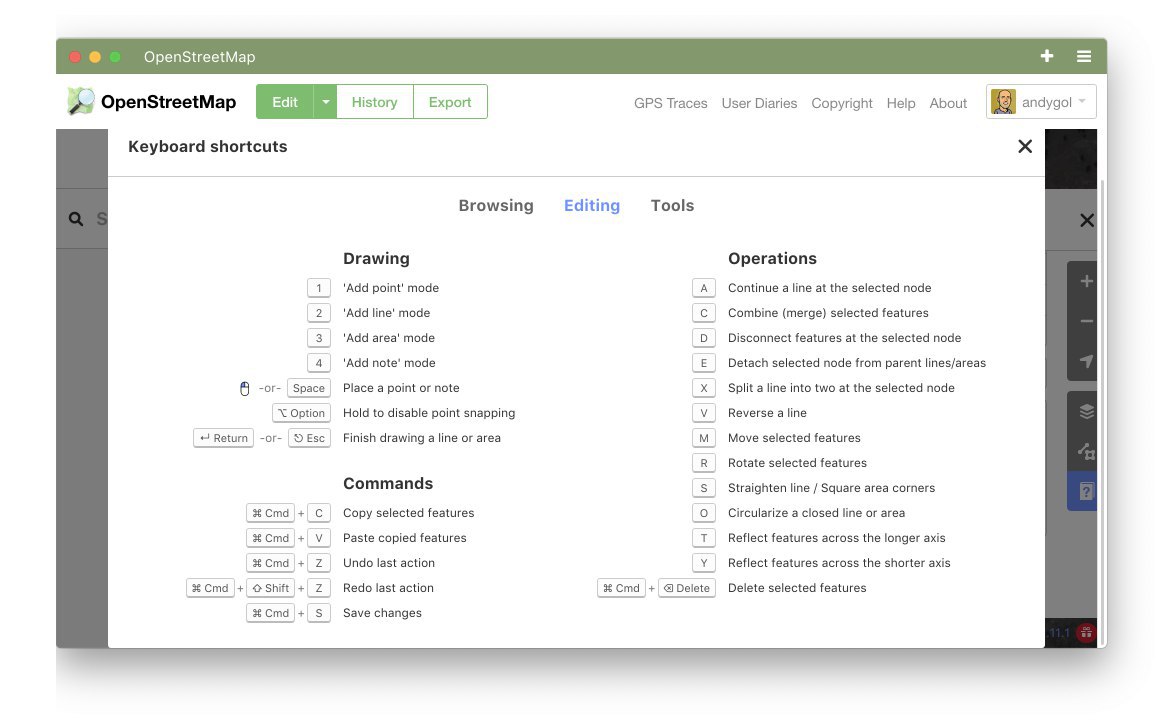The width and height of the screenshot is (1163, 722).
Task: Click the M key cap for Move
Action: pos(703,438)
